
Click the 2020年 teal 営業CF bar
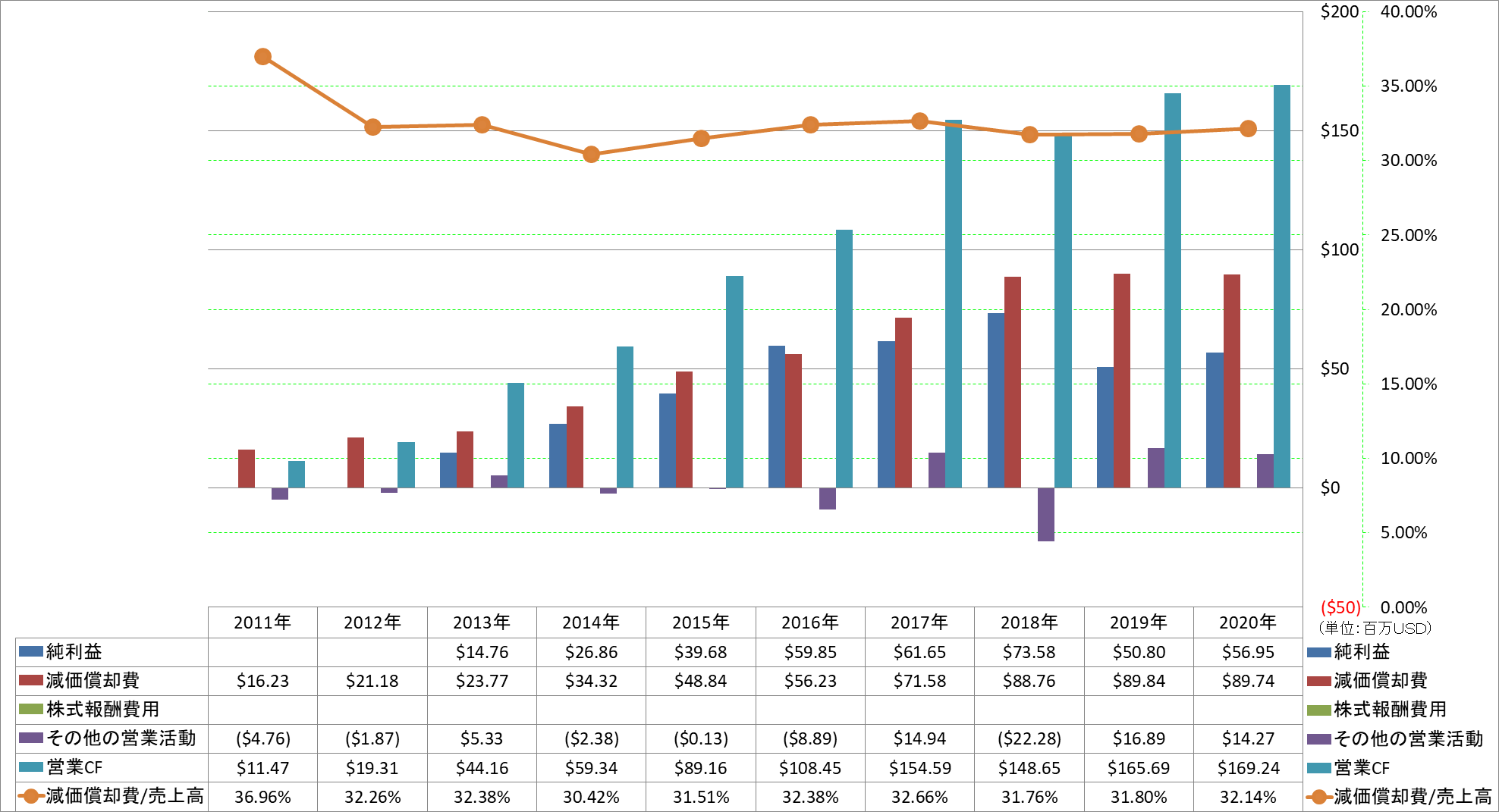(x=1282, y=287)
